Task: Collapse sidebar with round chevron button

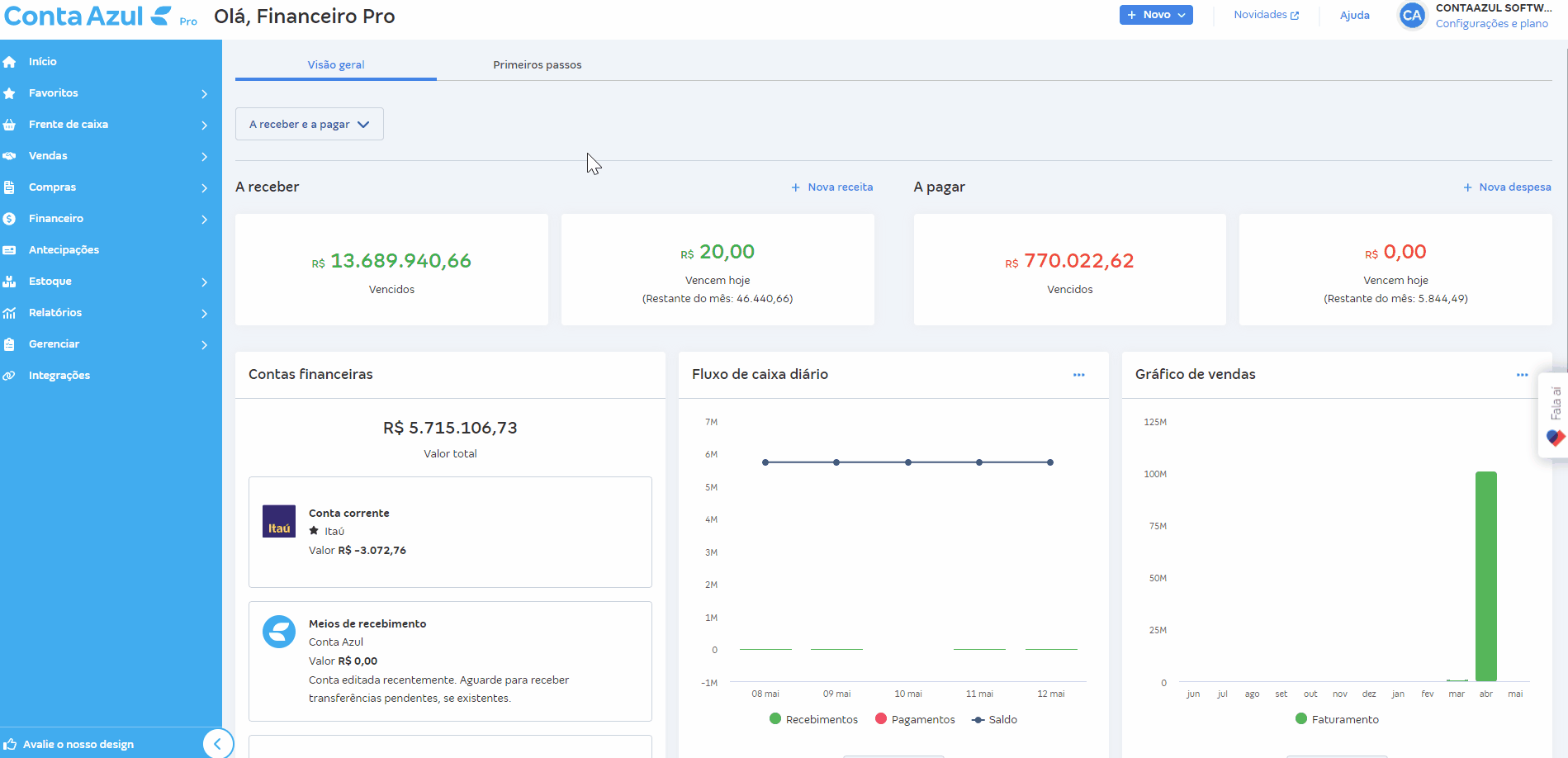Action: click(x=218, y=744)
